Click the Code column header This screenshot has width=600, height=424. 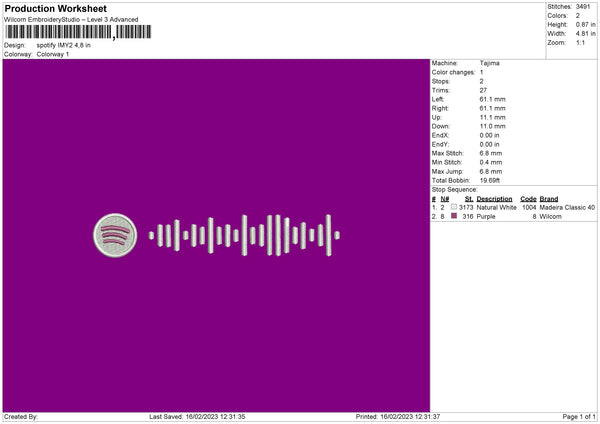(x=528, y=199)
